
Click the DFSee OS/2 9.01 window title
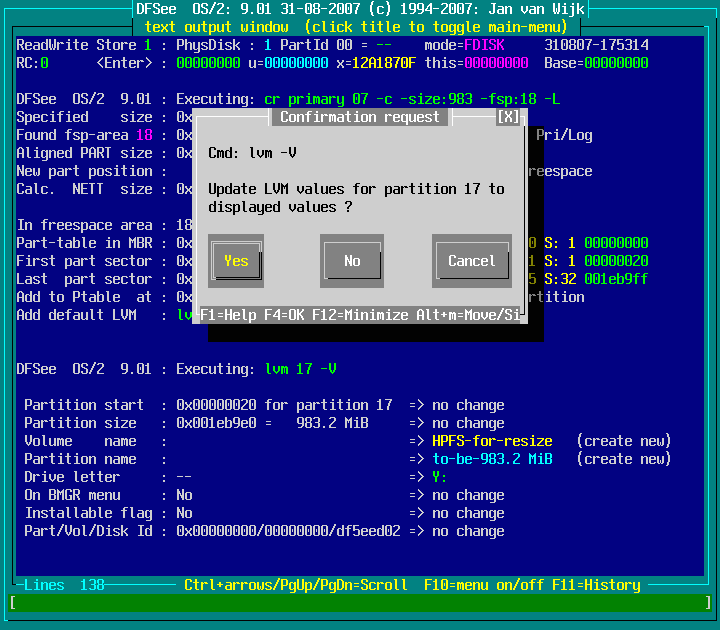(360, 9)
